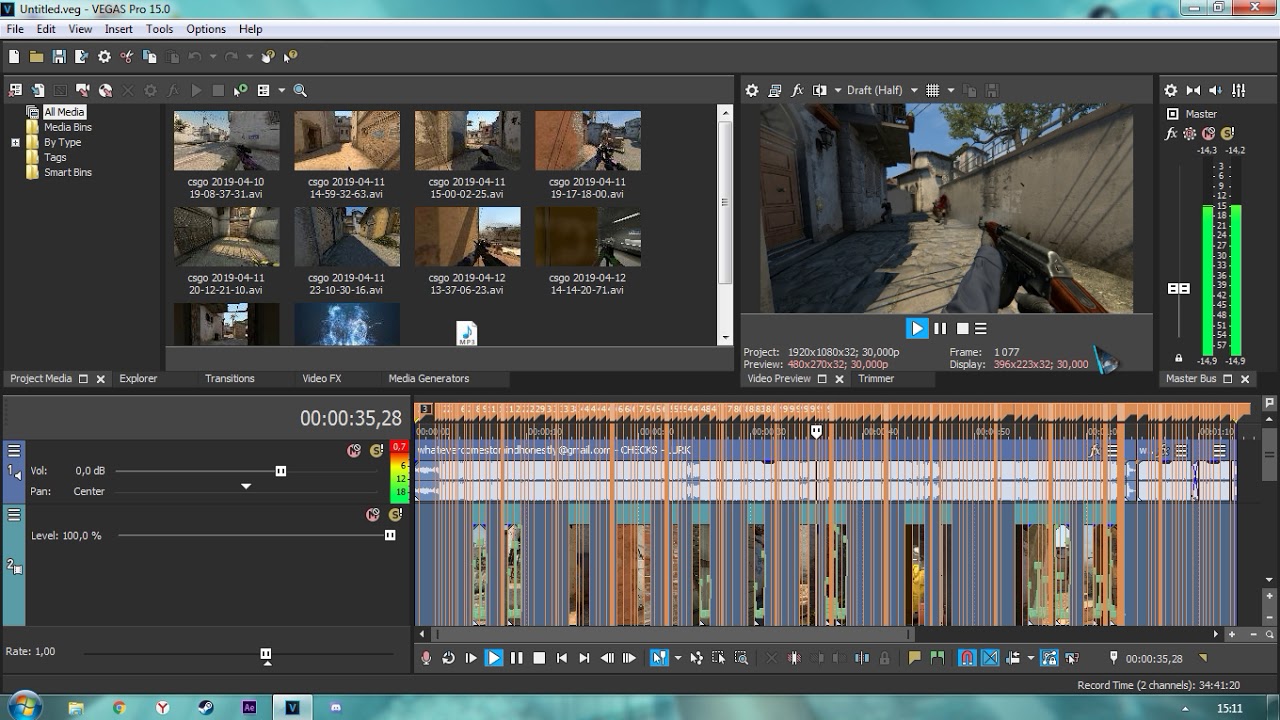This screenshot has width=1280, height=720.
Task: Toggle the preview Overlays grid icon
Action: point(933,90)
